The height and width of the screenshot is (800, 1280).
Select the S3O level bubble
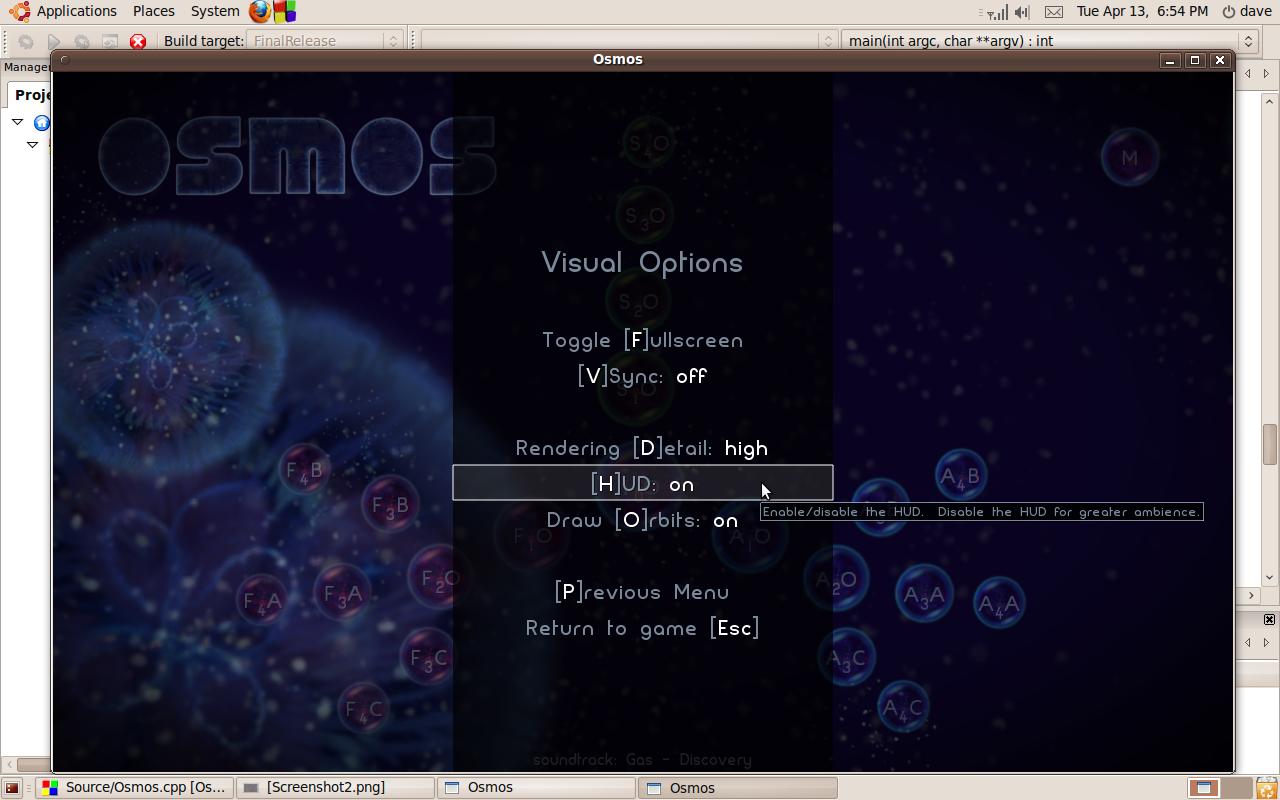[x=645, y=215]
